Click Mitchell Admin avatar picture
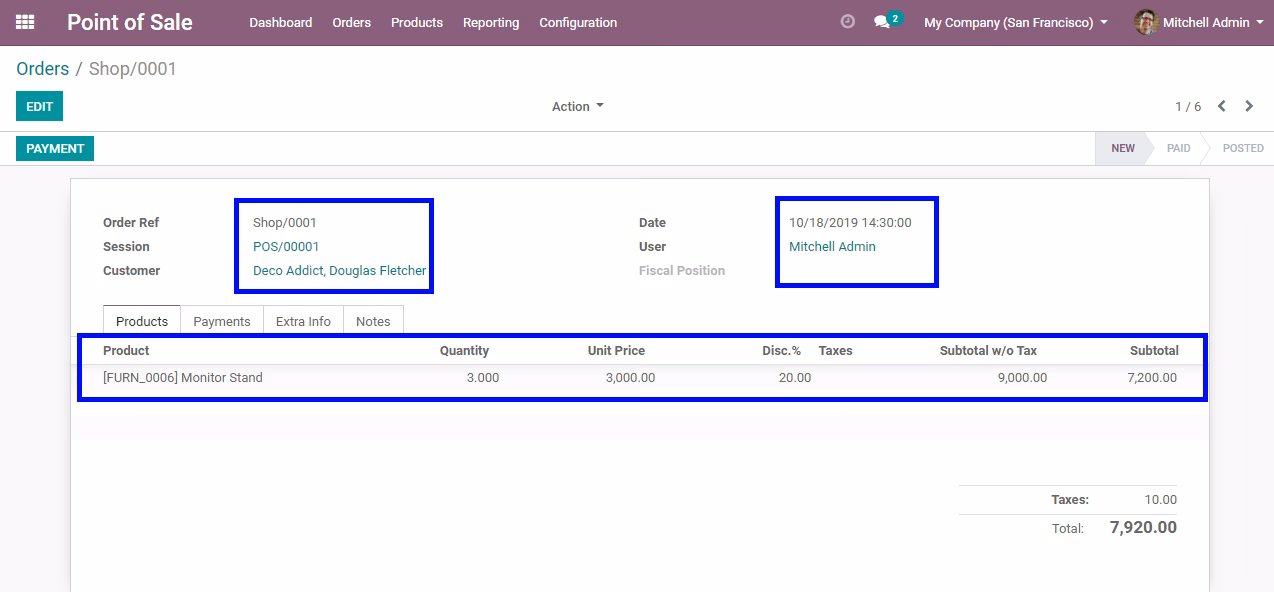The image size is (1274, 592). [x=1146, y=22]
